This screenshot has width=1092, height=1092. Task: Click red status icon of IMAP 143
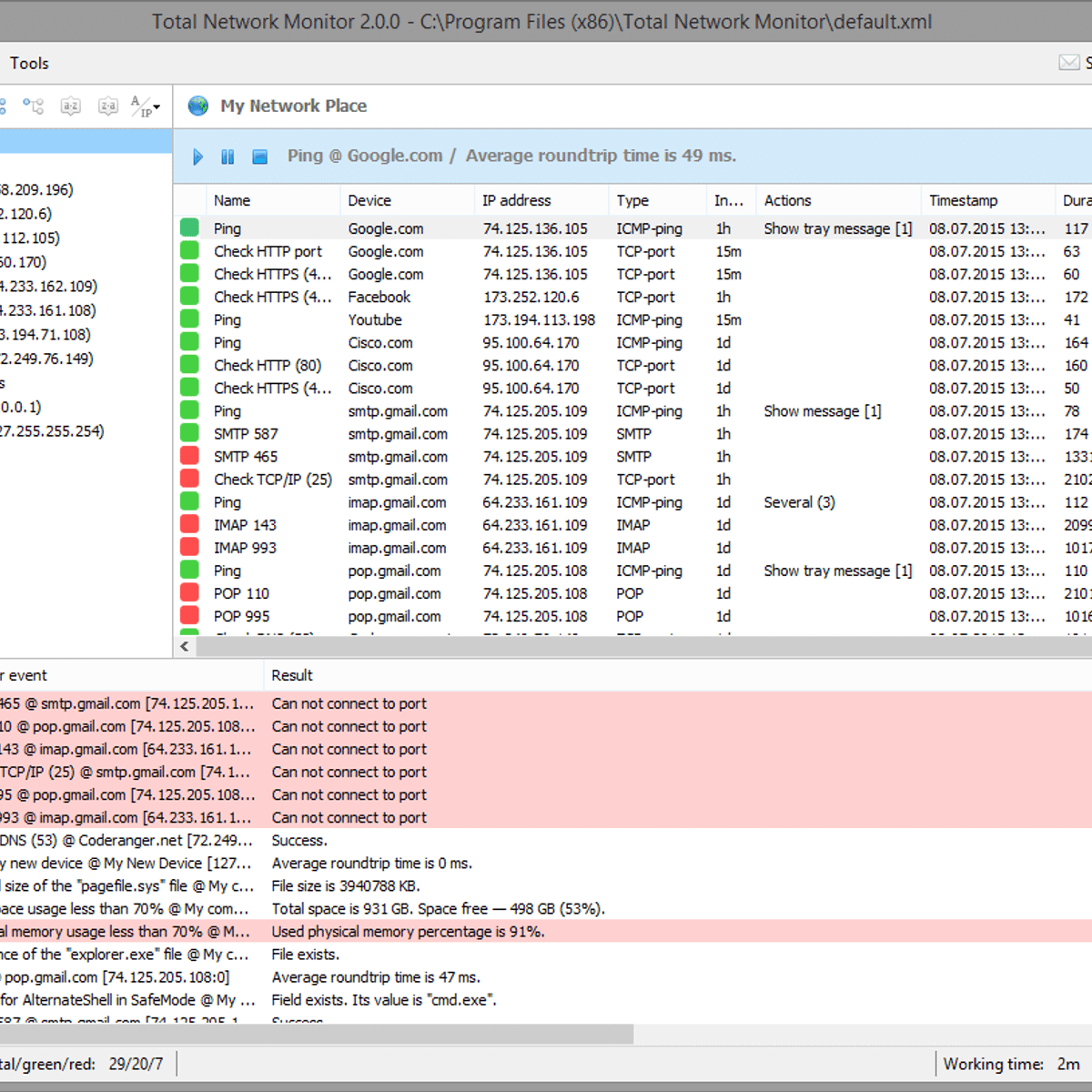click(189, 523)
